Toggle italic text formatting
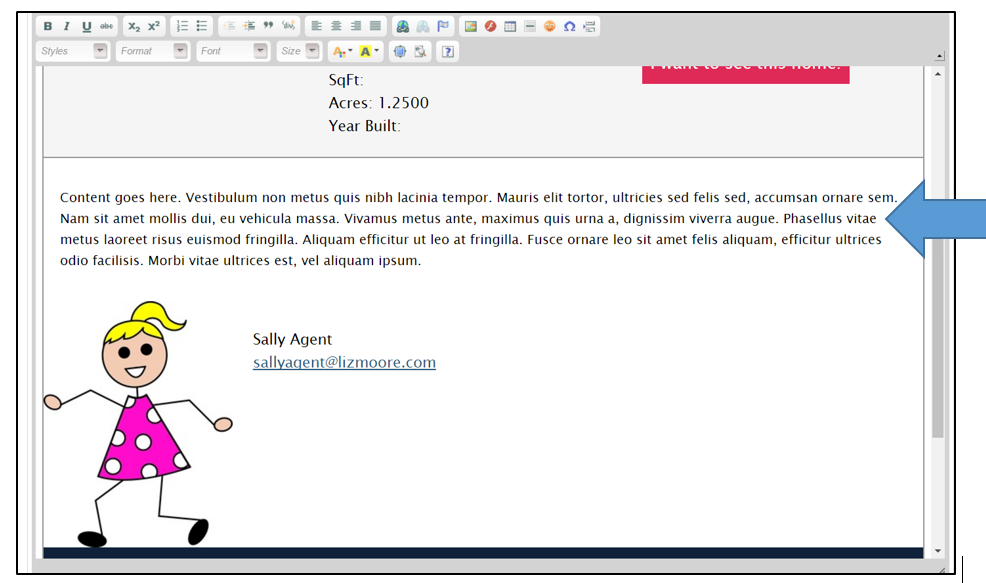Screen dimensions: 986x583 [x=67, y=27]
